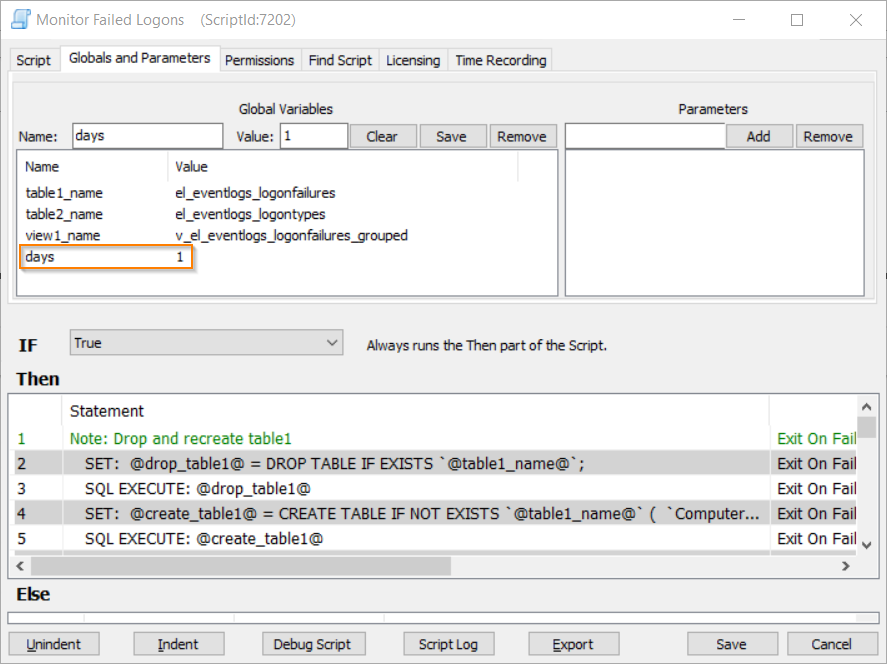This screenshot has width=887, height=664.
Task: Click the Name column header in globals list
Action: pos(93,167)
